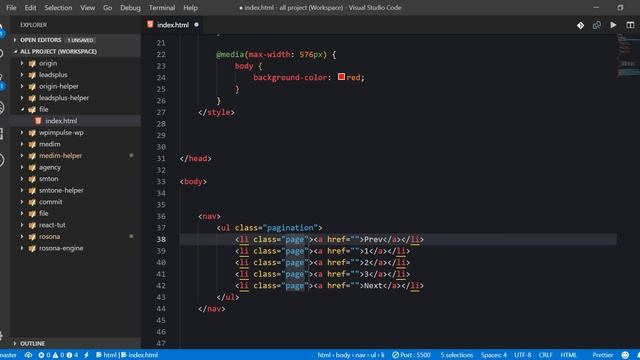Viewport: 640px width, 360px height.
Task: Open the File menu
Action: (11, 8)
